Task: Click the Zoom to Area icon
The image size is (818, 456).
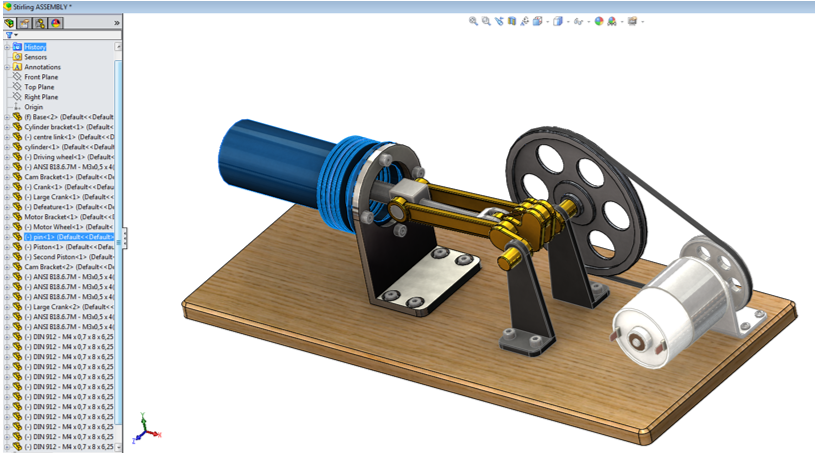Action: pos(486,21)
